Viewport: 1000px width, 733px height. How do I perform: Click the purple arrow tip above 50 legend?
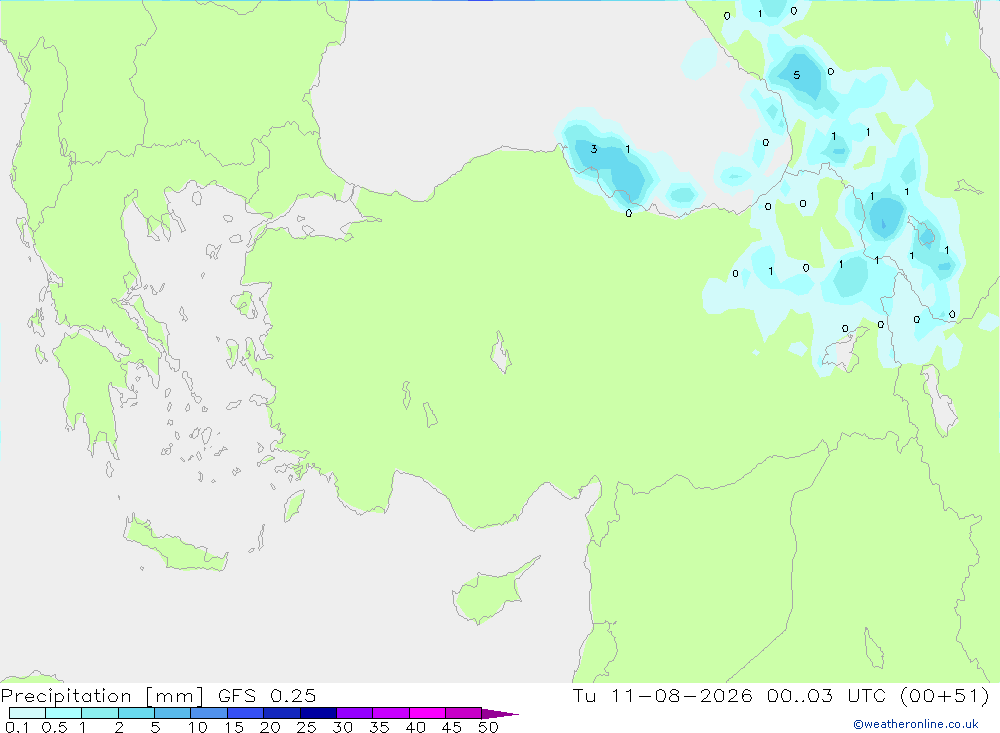coord(499,713)
